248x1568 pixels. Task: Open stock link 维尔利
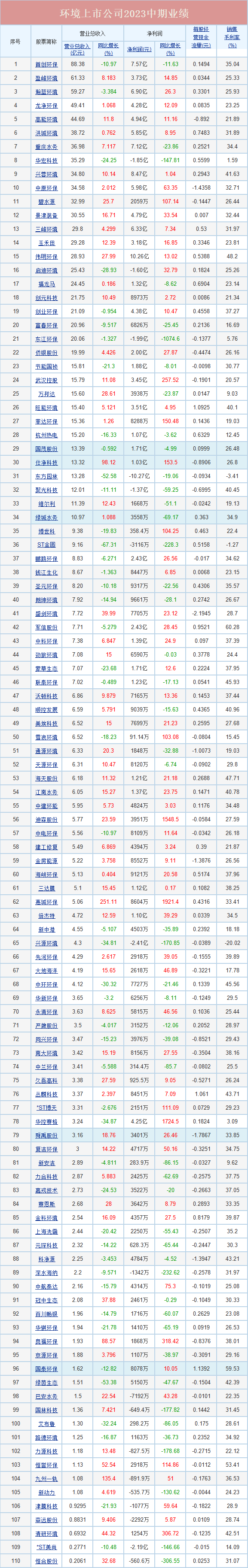point(46,505)
